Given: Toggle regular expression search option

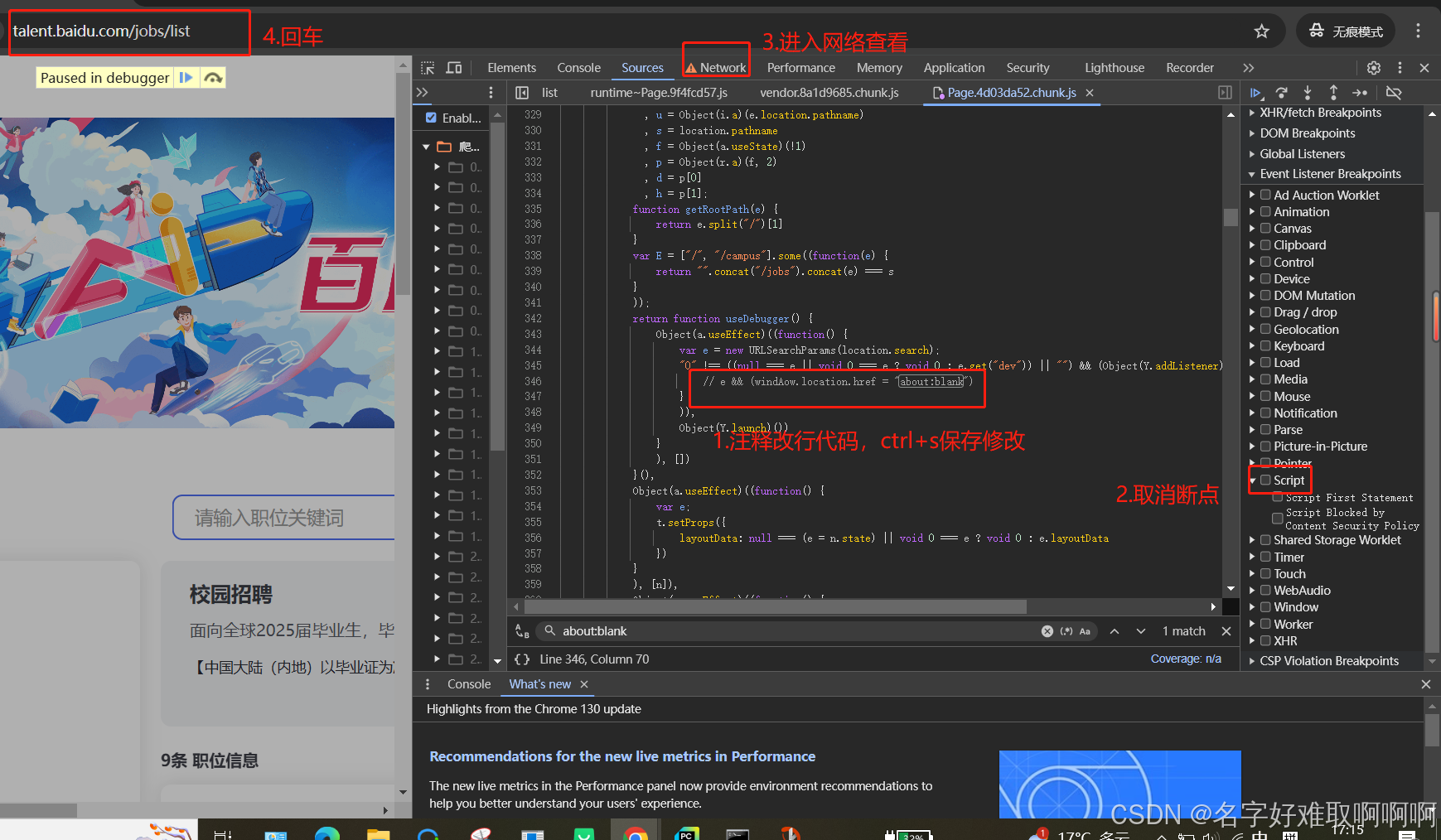Looking at the screenshot, I should click(x=1066, y=631).
